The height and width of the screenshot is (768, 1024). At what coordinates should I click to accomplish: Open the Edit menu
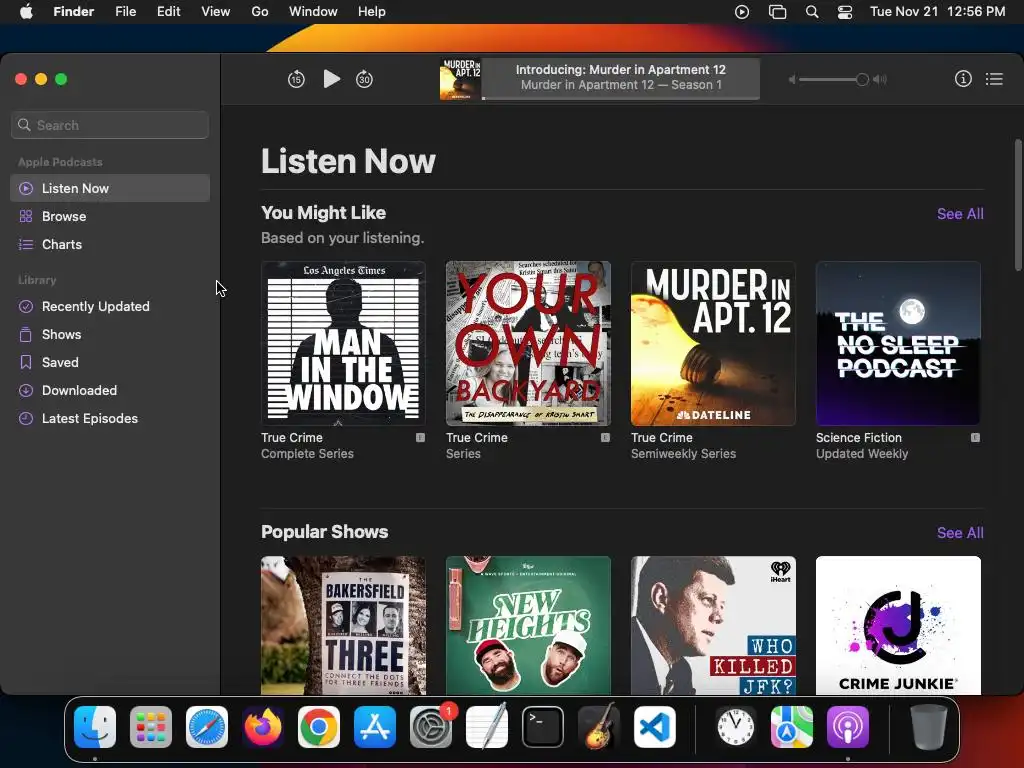[168, 12]
